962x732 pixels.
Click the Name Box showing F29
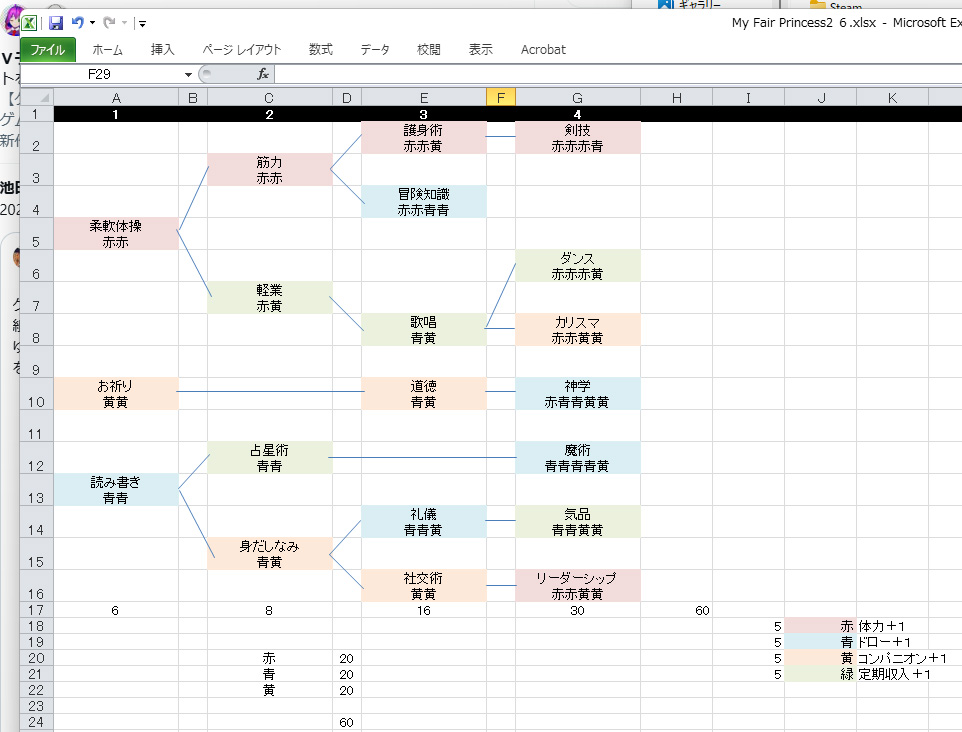[x=100, y=74]
